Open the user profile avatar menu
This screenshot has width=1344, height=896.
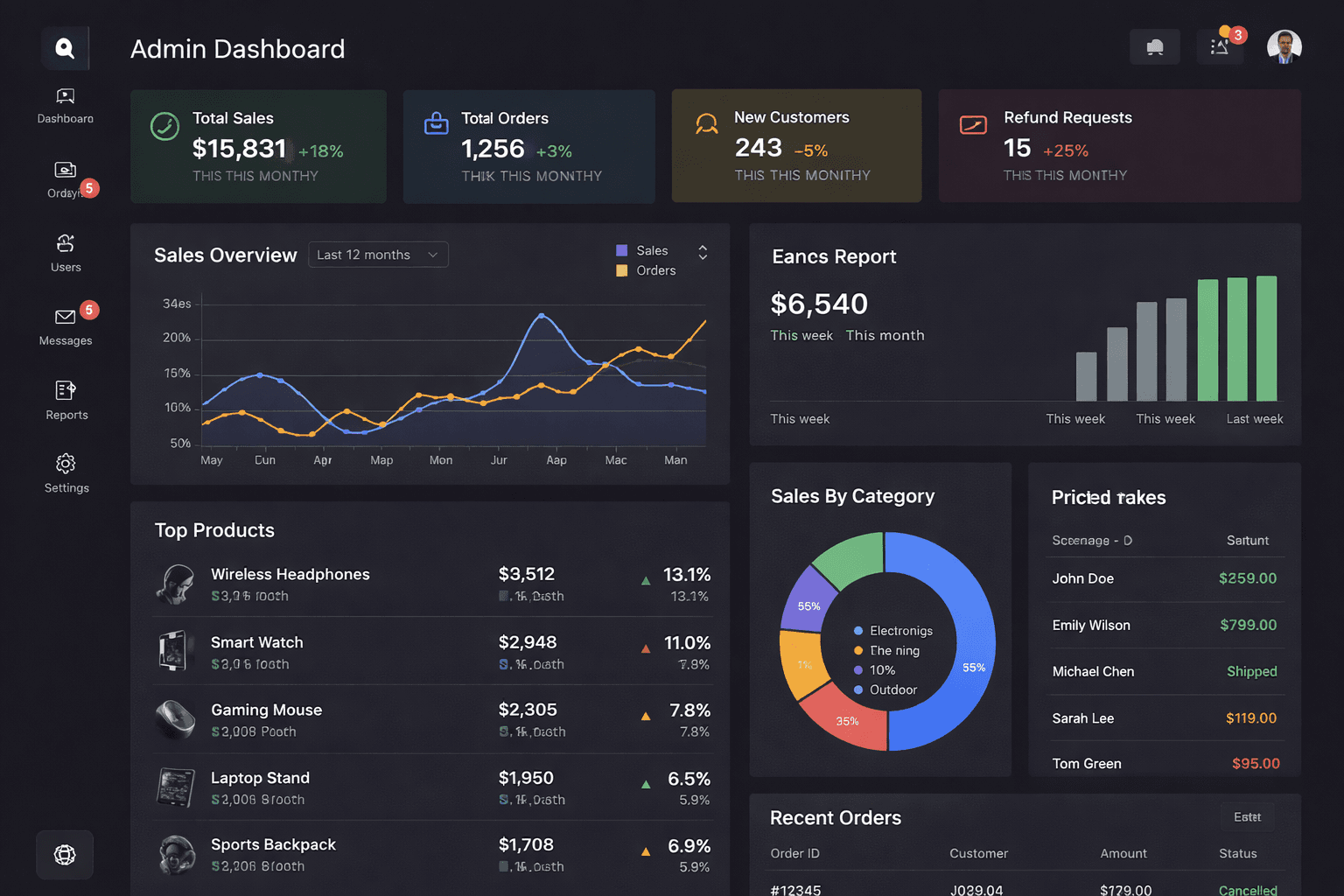[1284, 47]
